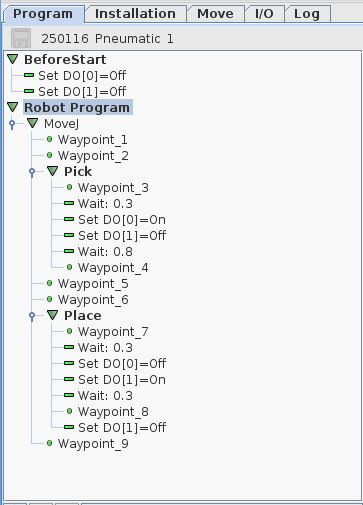Viewport: 363px width, 505px height.
Task: Switch to the Installation tab
Action: click(135, 14)
